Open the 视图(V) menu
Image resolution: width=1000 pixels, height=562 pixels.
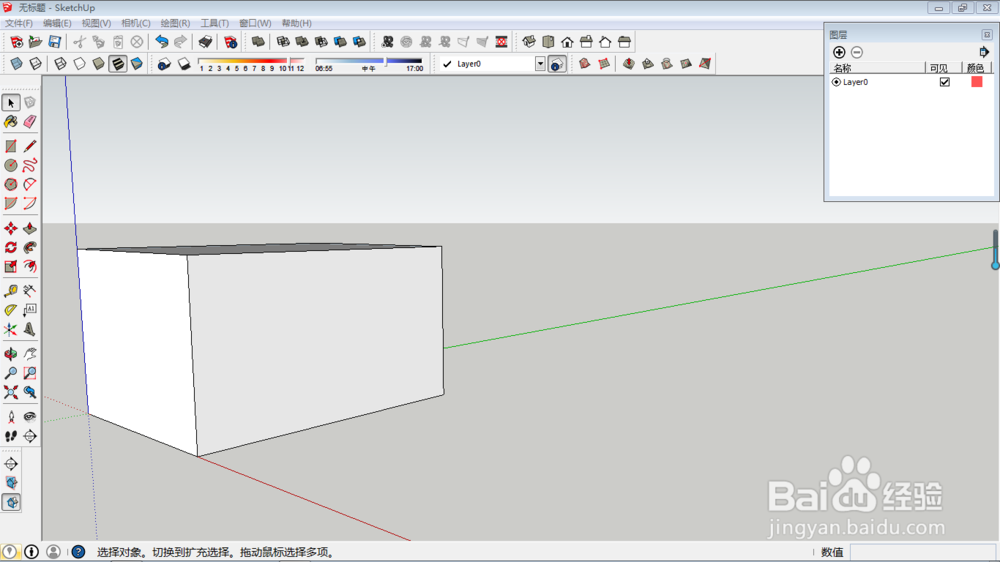(96, 23)
